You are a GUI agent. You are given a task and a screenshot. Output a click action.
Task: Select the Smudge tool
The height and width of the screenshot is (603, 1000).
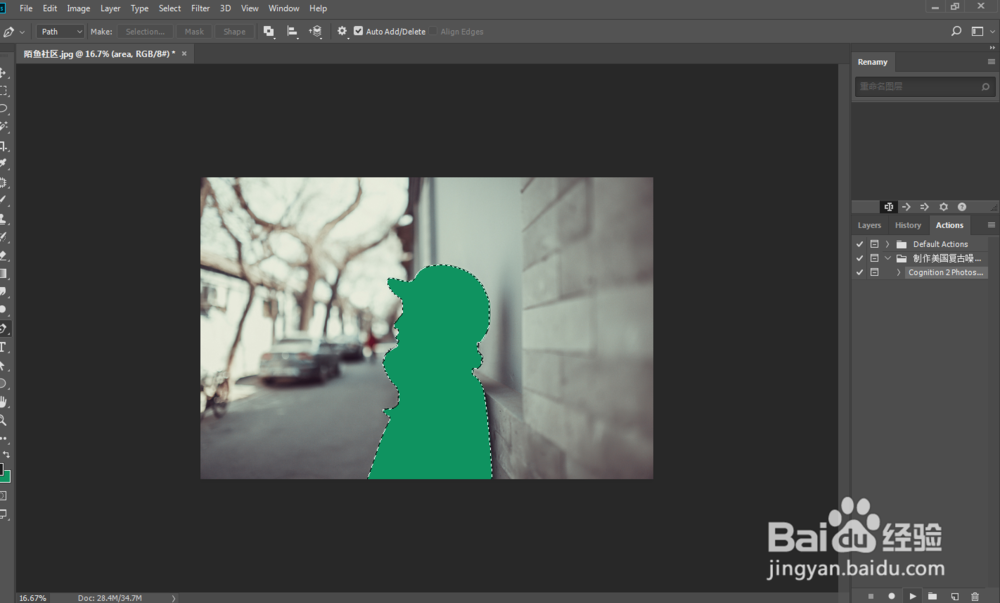(x=3, y=291)
